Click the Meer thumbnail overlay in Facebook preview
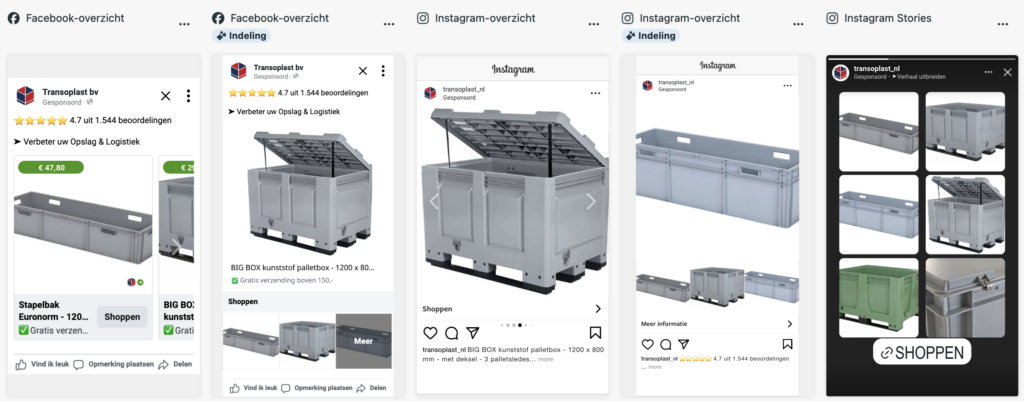1024x402 pixels. tap(364, 340)
